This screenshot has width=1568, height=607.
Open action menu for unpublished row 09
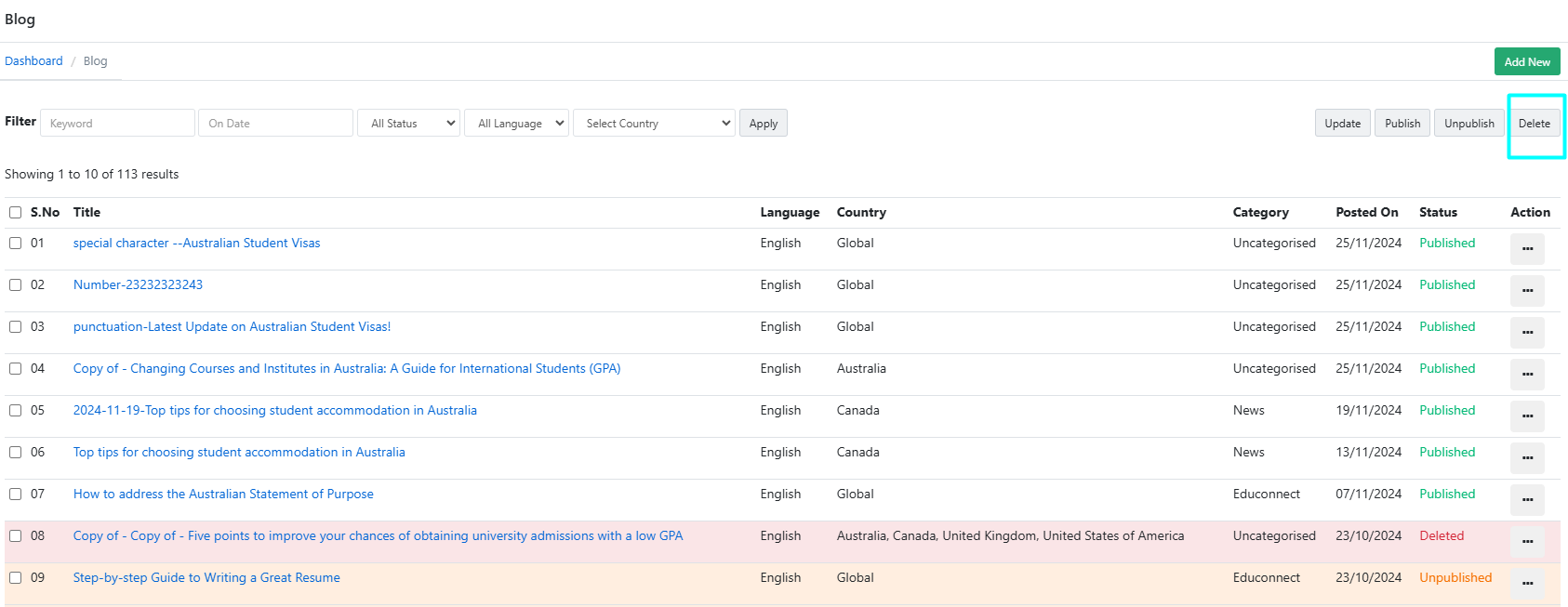click(x=1527, y=583)
